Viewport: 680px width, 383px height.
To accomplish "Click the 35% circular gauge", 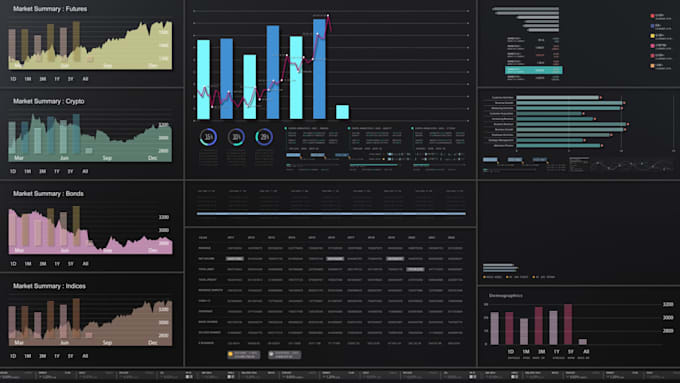I will 209,137.
